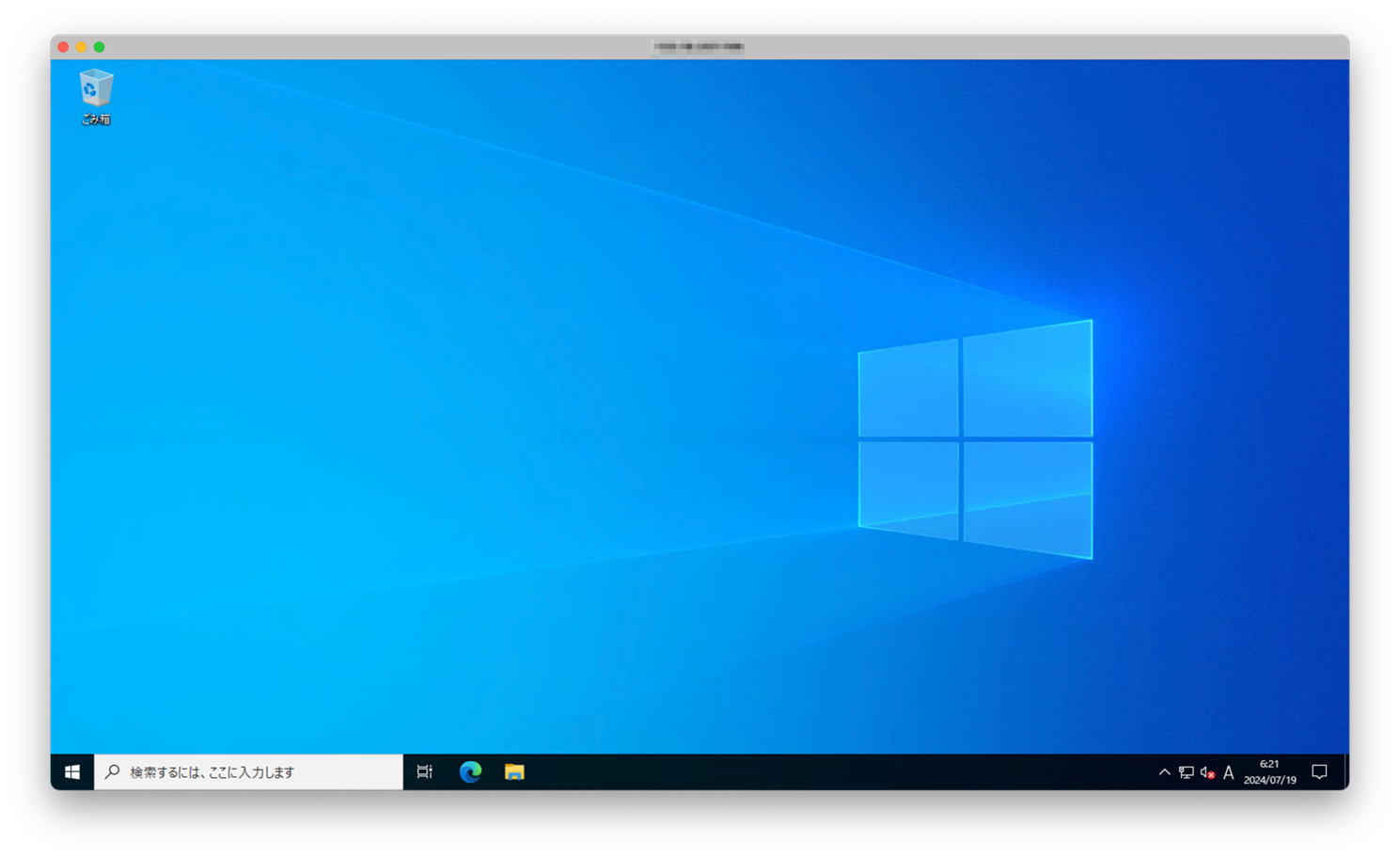Click the magnifier icon in the search box
Screen dimensions: 1400x857
(113, 772)
